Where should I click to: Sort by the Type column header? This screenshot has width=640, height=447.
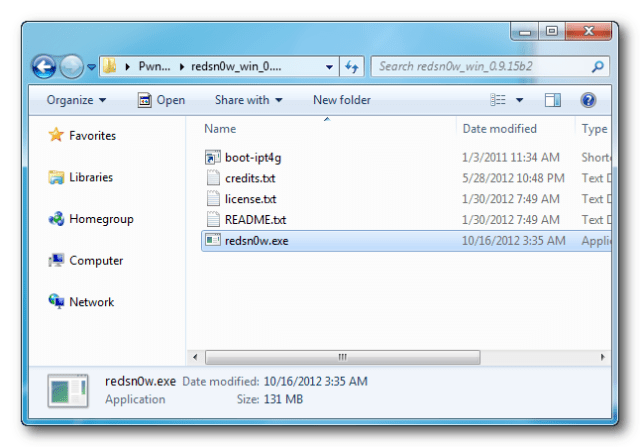click(x=594, y=129)
